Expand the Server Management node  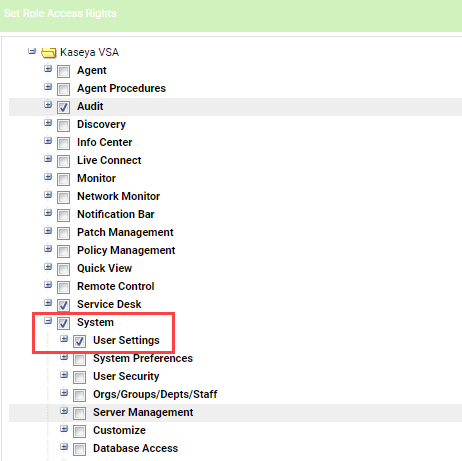coord(64,411)
